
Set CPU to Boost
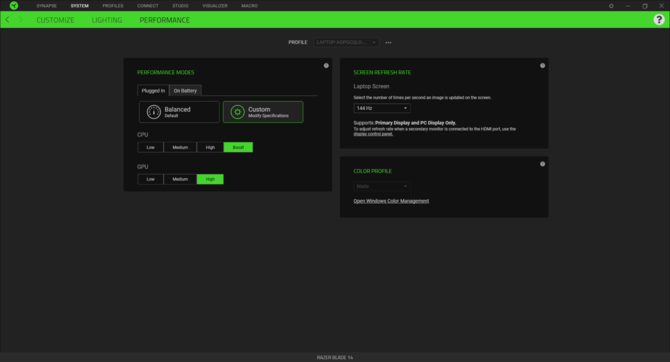tap(238, 147)
